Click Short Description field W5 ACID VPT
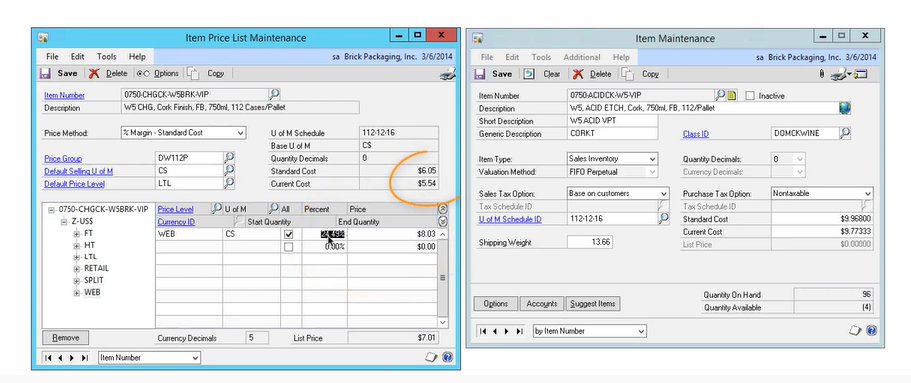This screenshot has height=383, width=911. [612, 121]
